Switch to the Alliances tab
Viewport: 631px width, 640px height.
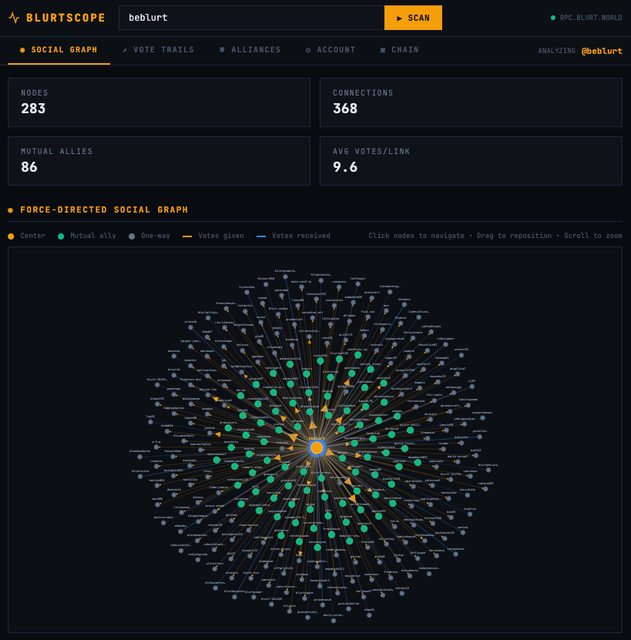tap(250, 50)
